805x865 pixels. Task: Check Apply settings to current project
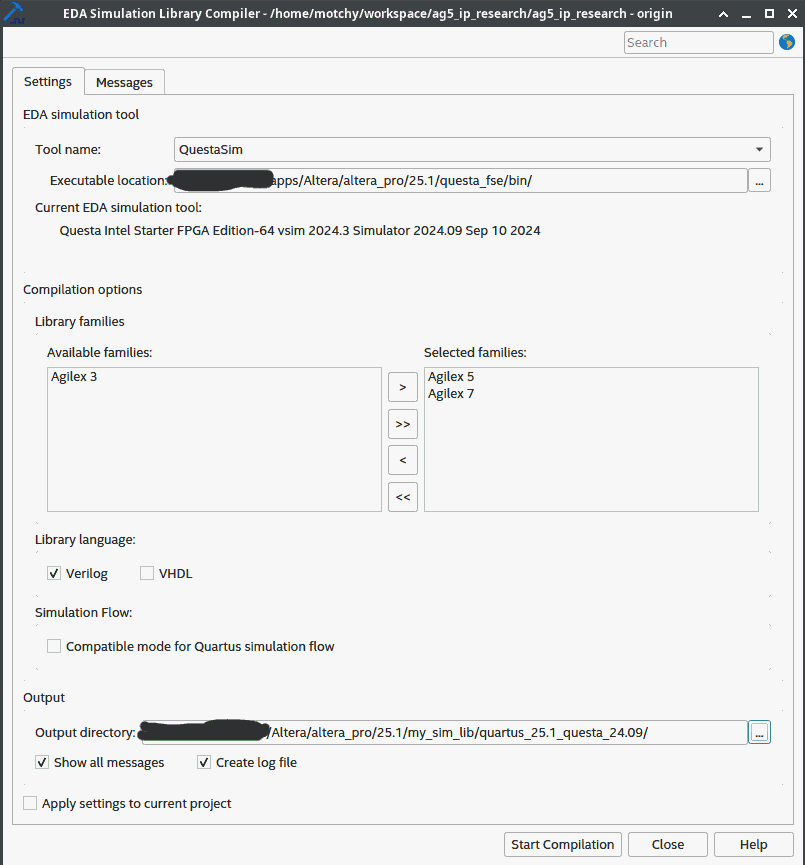tap(30, 803)
